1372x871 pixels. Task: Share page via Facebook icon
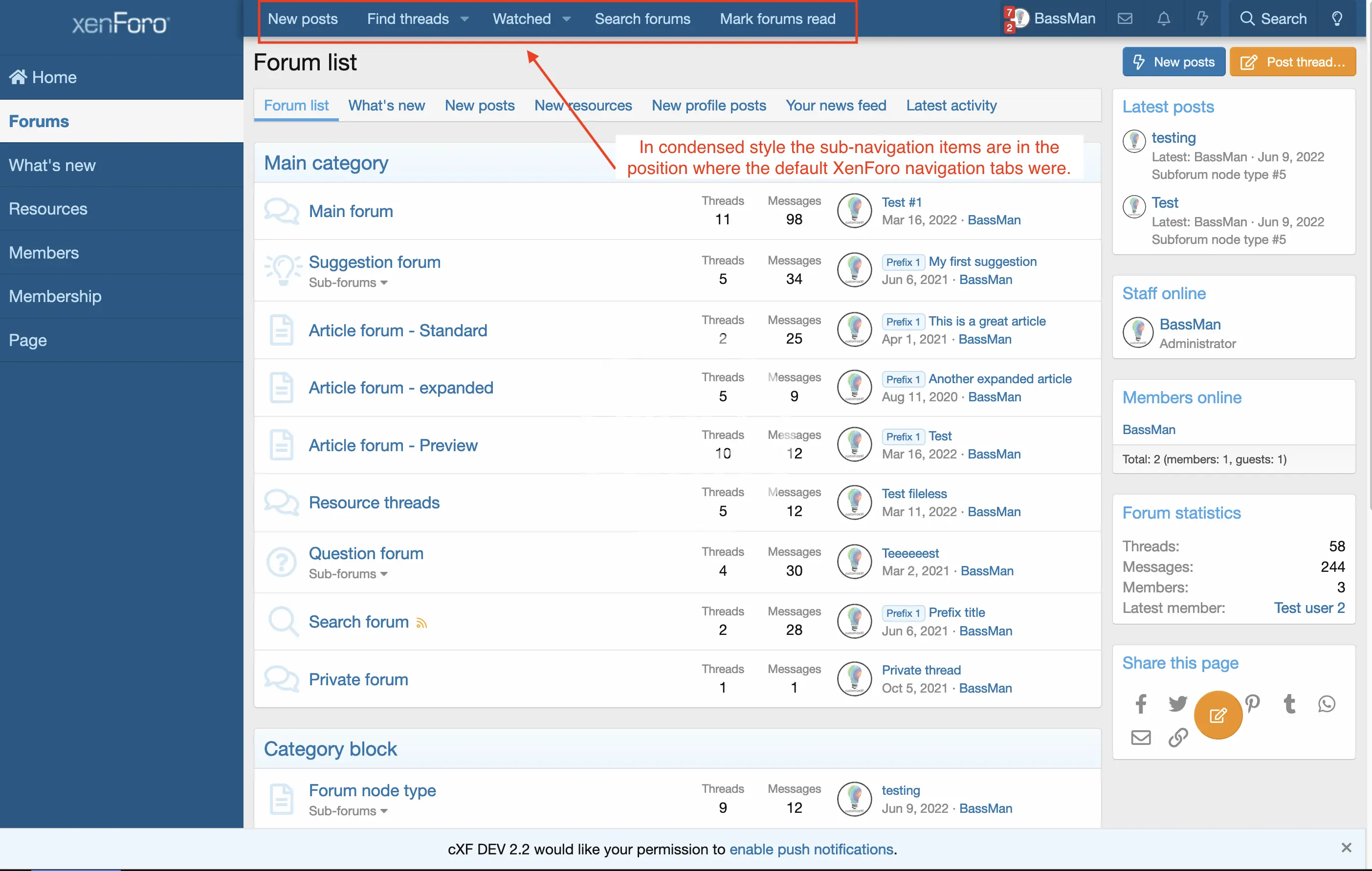[1141, 704]
